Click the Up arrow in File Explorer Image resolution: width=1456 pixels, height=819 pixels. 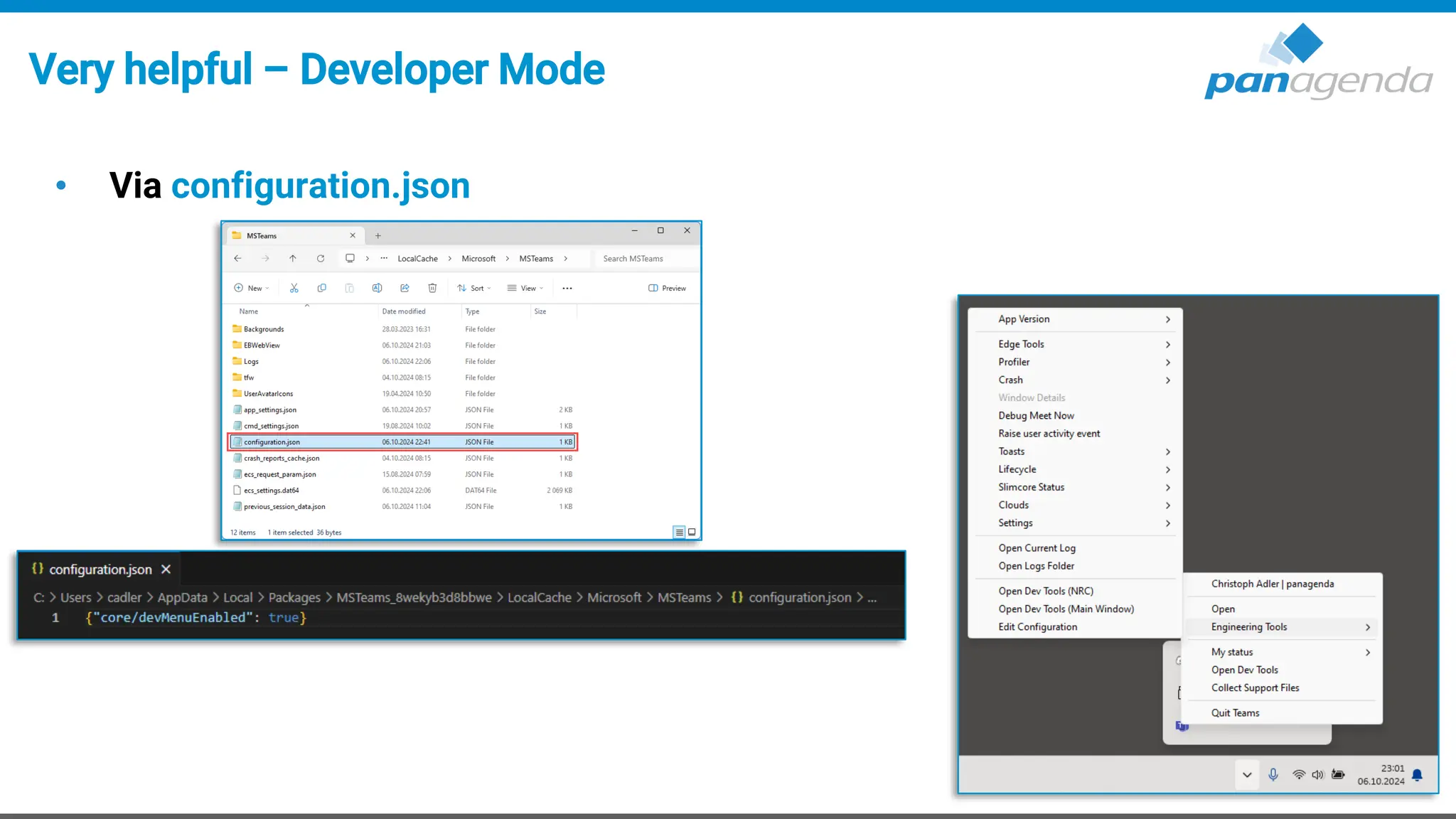293,258
